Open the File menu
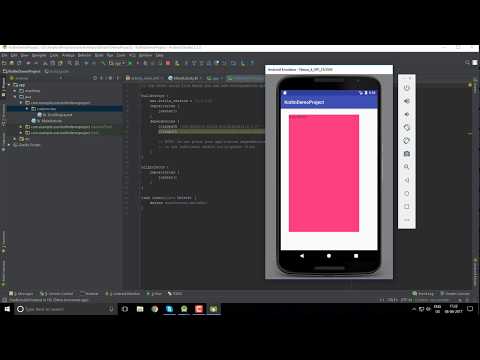The image size is (480, 360). tap(4, 55)
